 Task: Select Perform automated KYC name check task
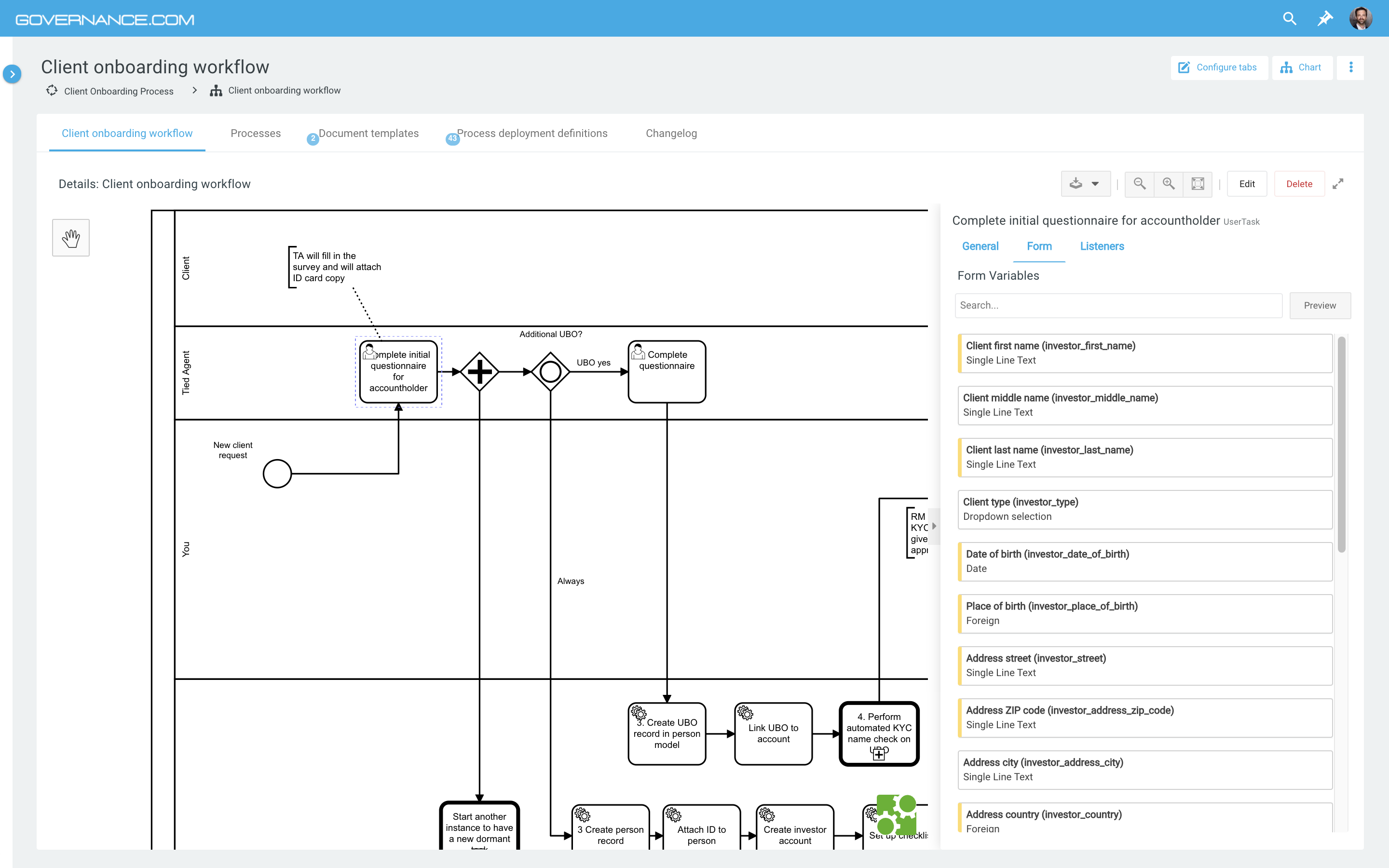point(879,733)
